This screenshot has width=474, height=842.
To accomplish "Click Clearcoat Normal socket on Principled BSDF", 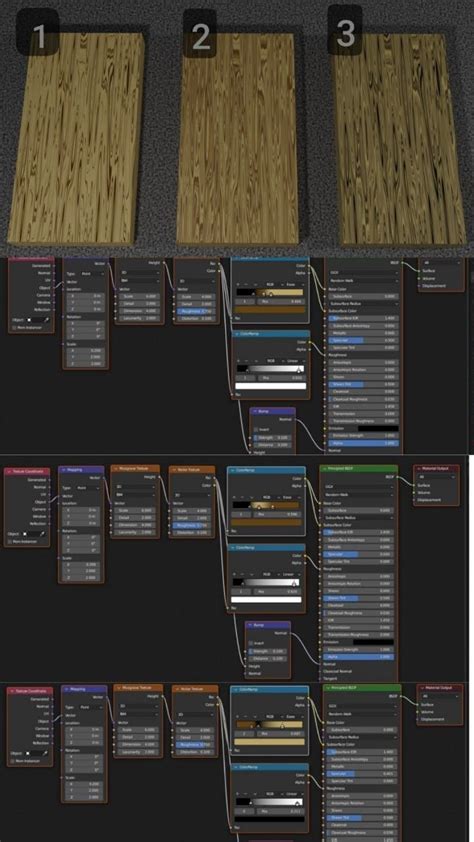I will (x=320, y=671).
